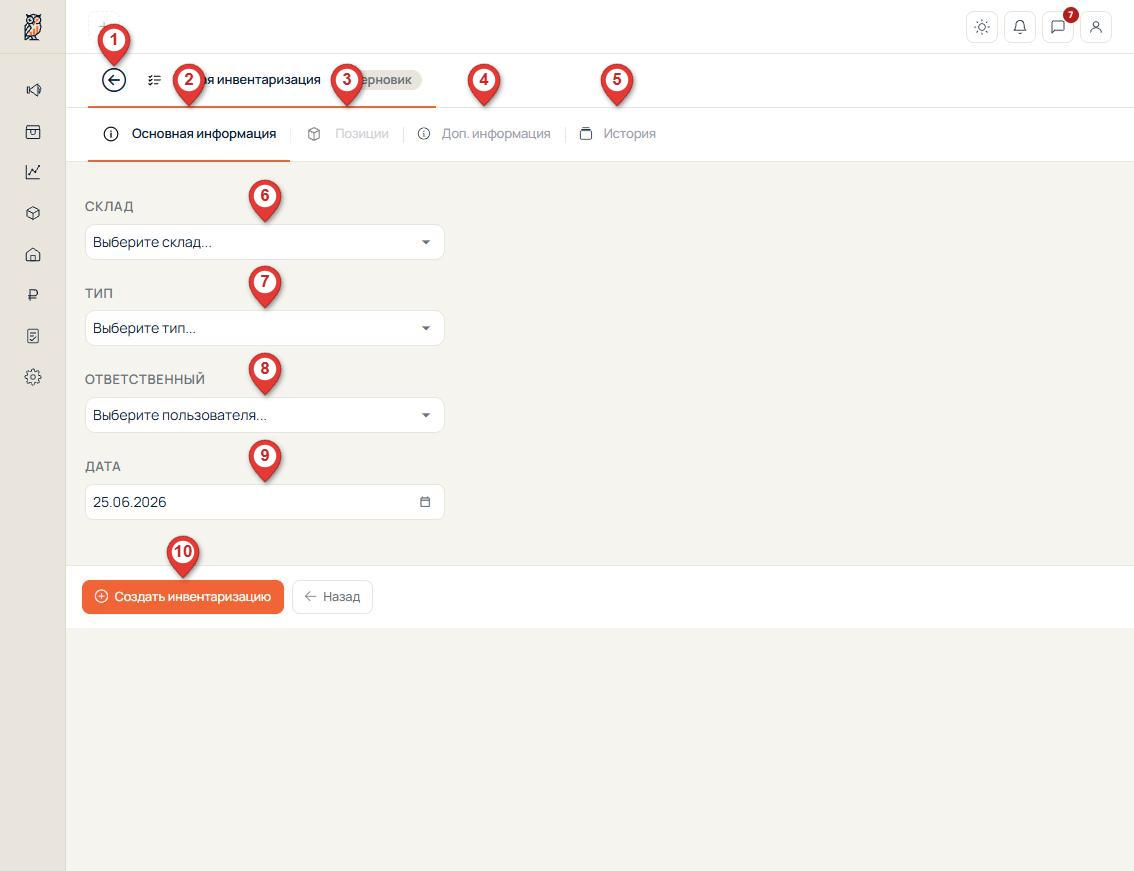
Task: Open the ruble finance sidebar icon
Action: (33, 294)
